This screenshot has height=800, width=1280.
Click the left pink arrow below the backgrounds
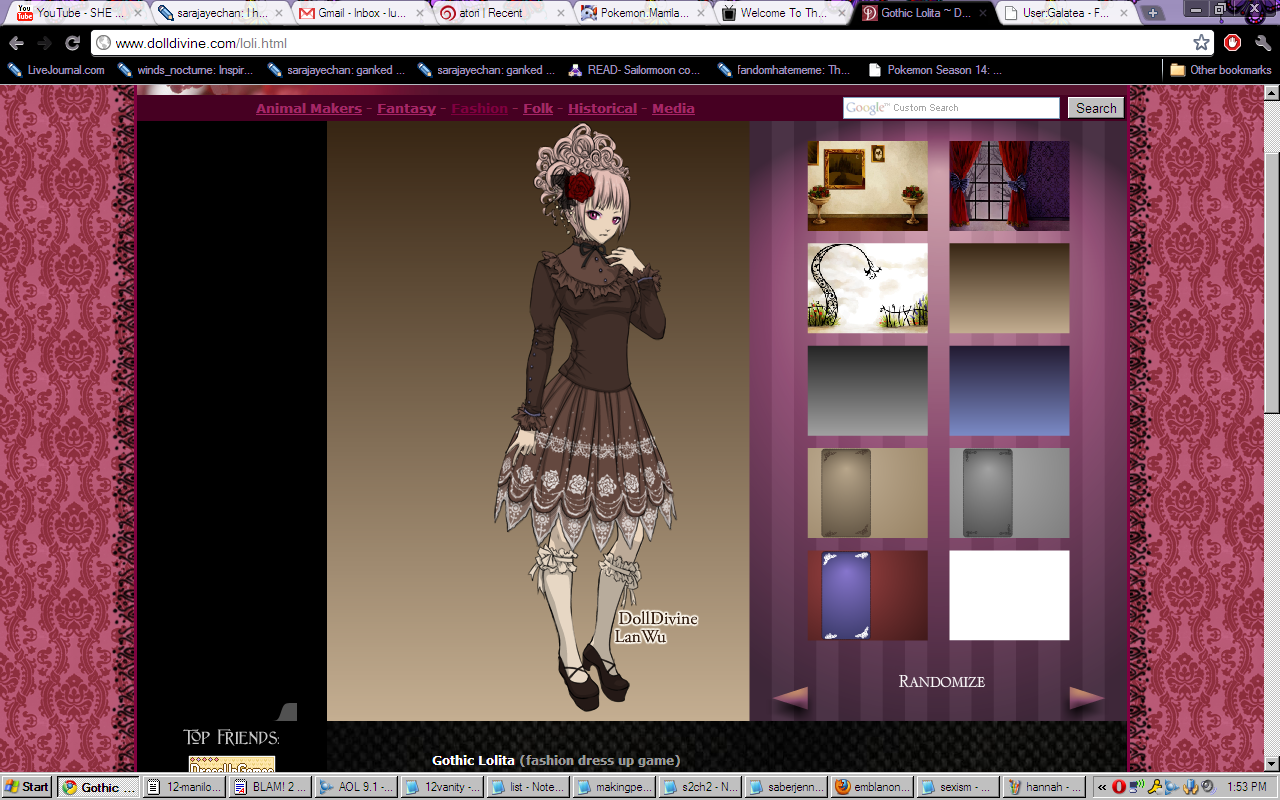pyautogui.click(x=790, y=697)
